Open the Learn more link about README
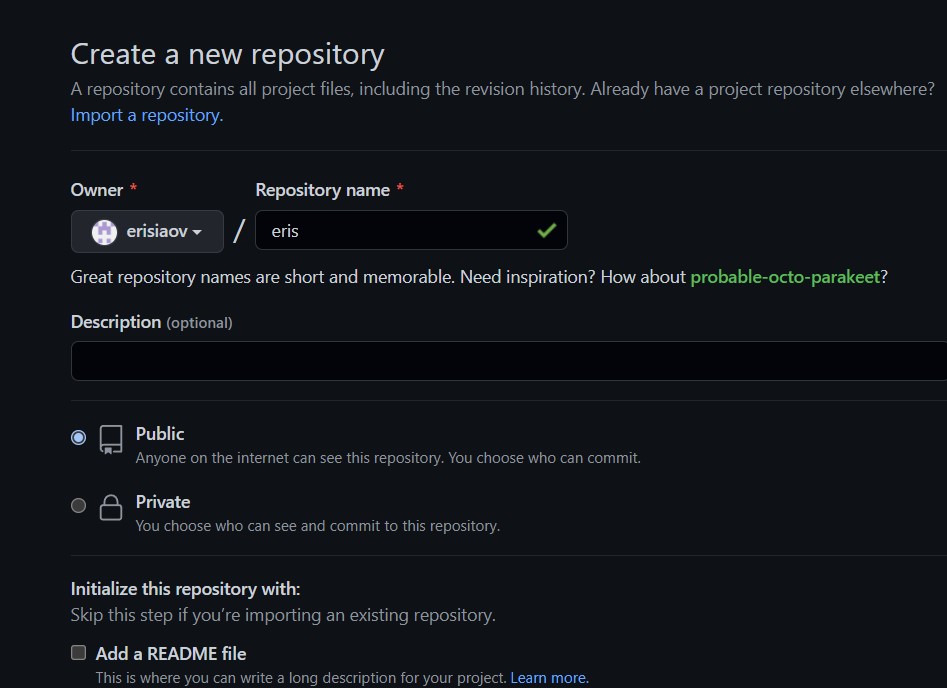Viewport: 947px width, 688px height. point(550,678)
